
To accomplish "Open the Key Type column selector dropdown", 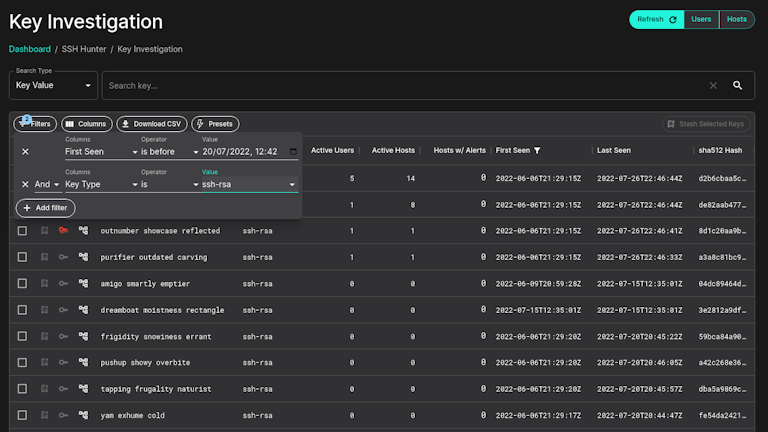I will coord(101,184).
